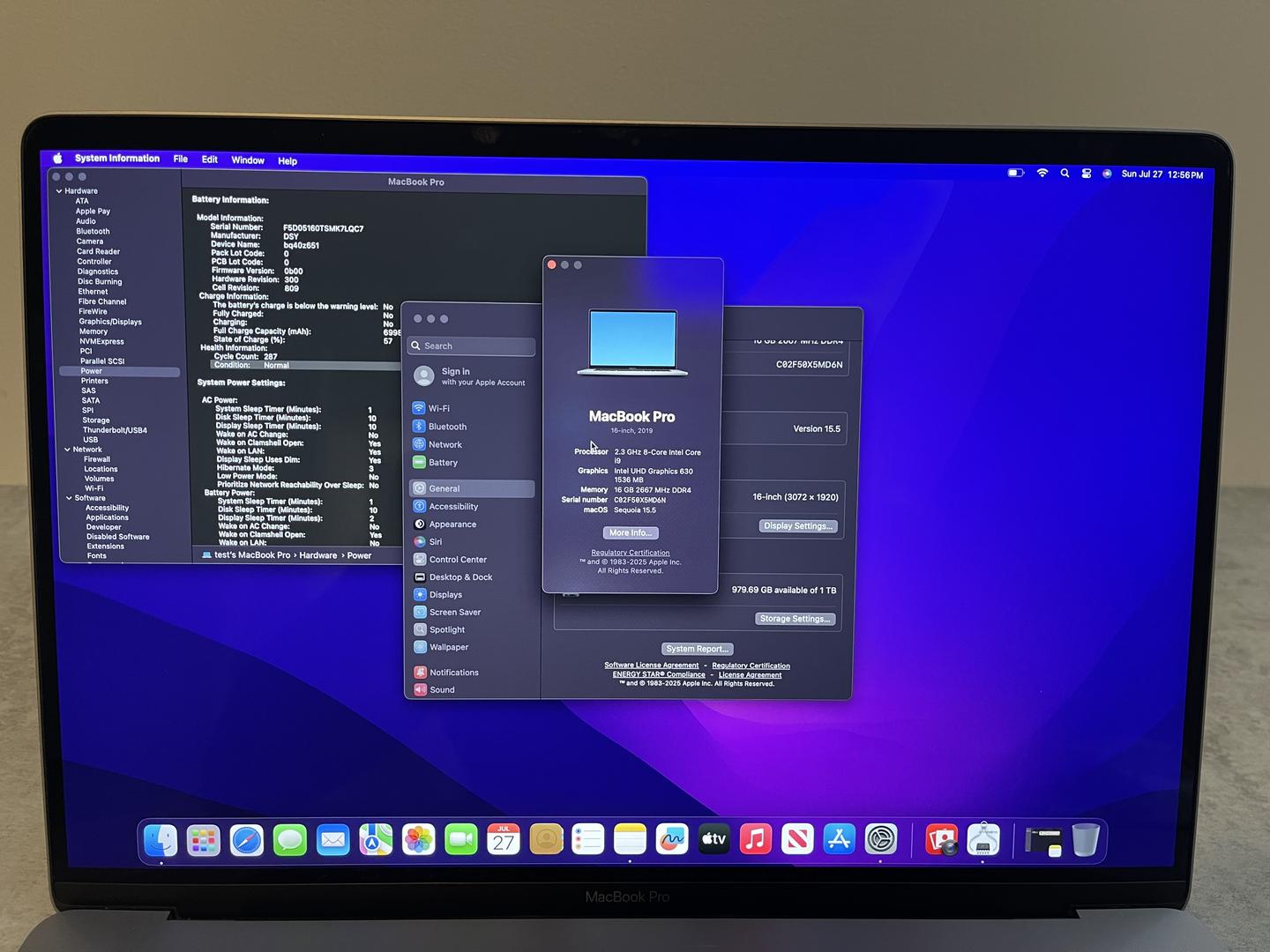The height and width of the screenshot is (952, 1270).
Task: Open the Trash in the Dock
Action: pyautogui.click(x=1086, y=840)
